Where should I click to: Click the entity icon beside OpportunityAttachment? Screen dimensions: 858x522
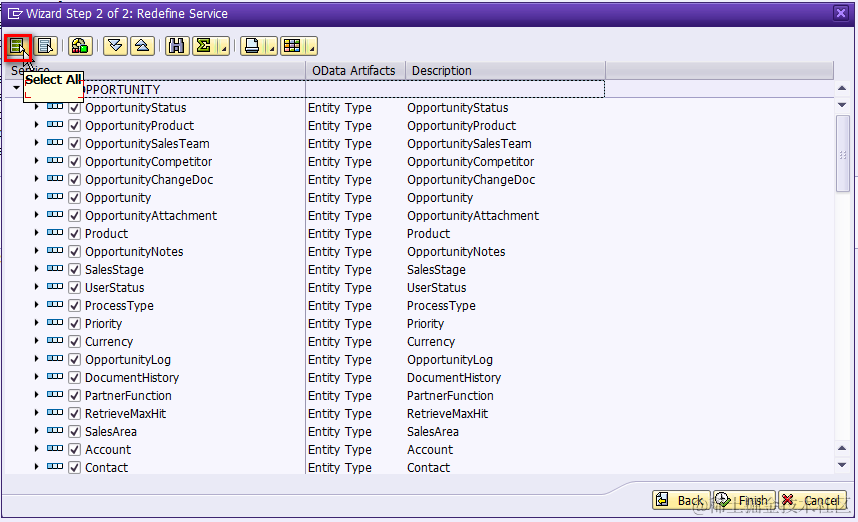55,215
